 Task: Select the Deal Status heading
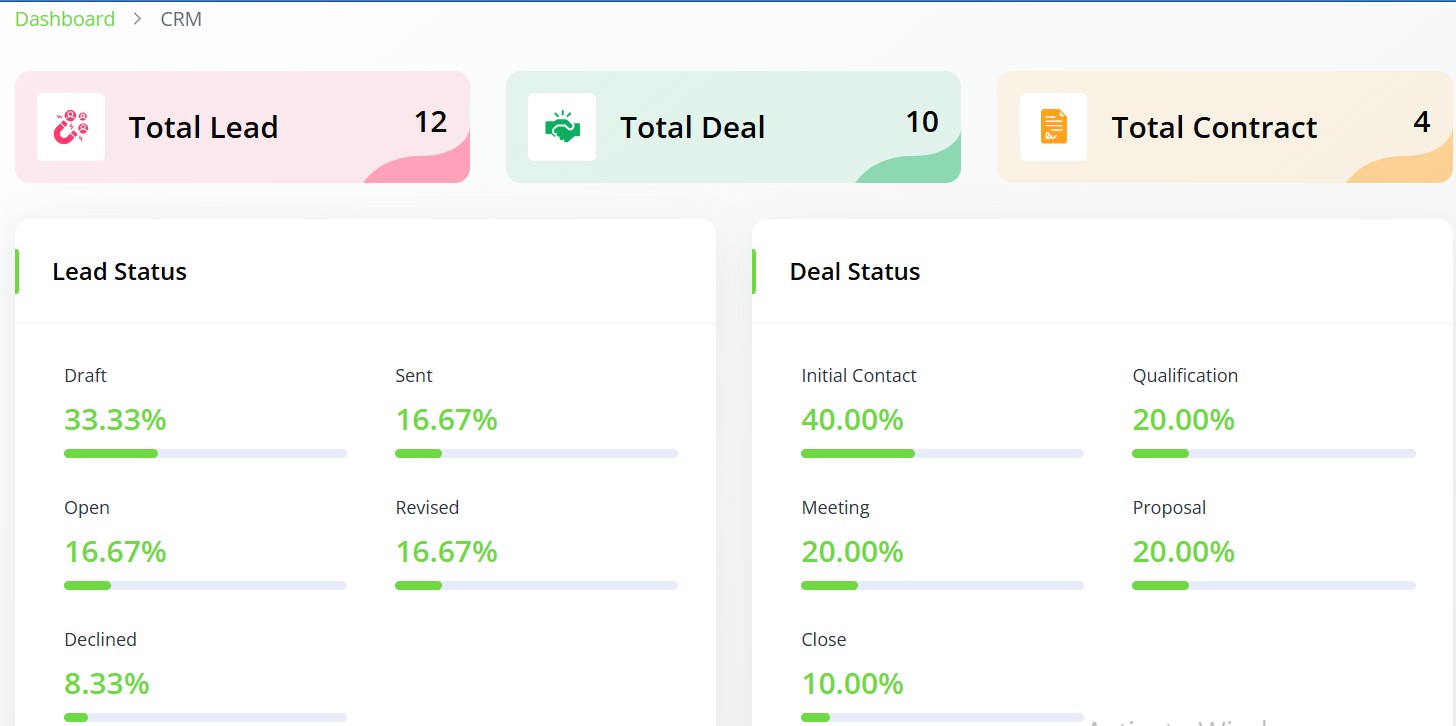[855, 272]
